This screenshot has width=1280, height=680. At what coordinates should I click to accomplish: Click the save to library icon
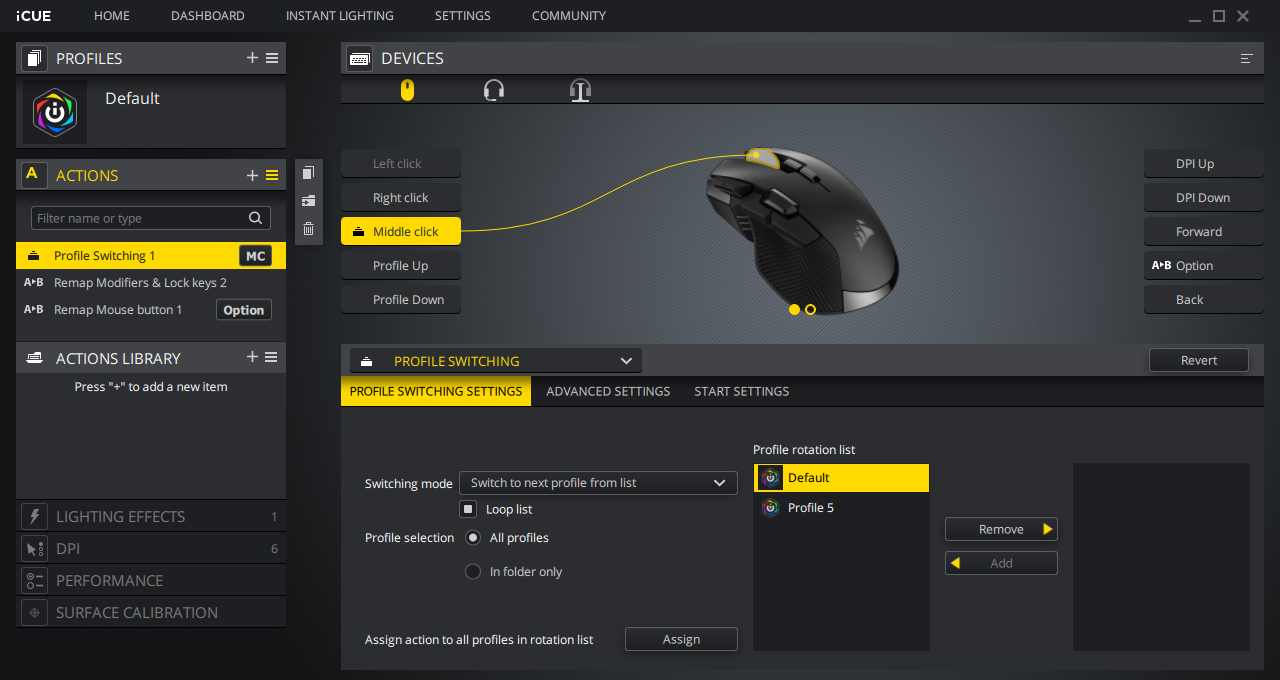(x=308, y=201)
